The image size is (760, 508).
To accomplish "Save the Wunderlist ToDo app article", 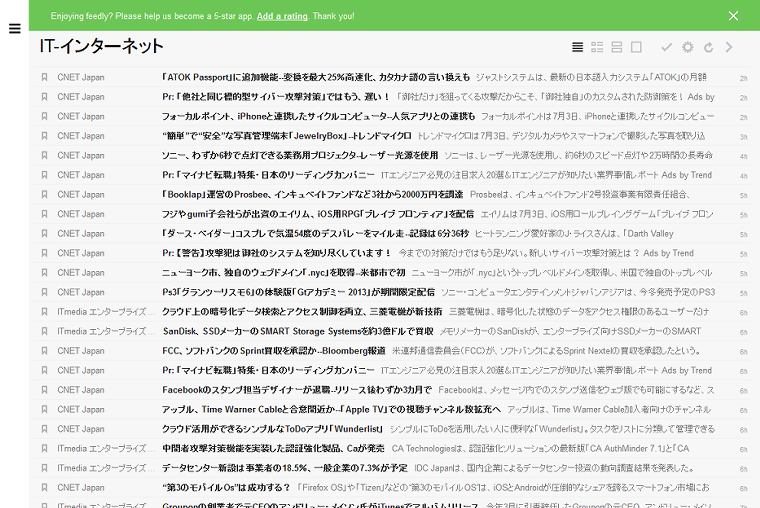I will (x=44, y=429).
